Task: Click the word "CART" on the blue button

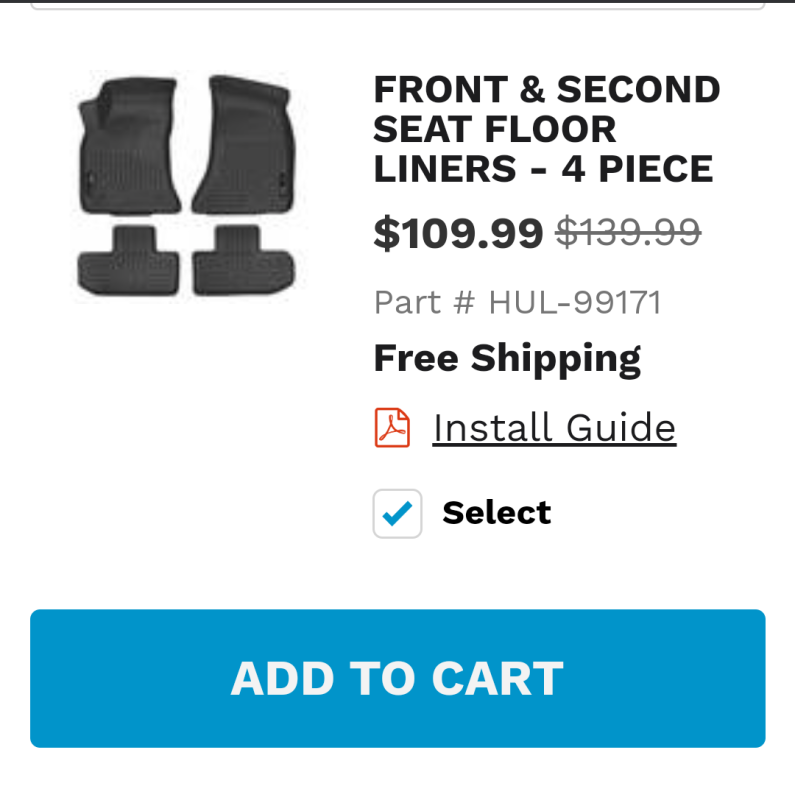Action: coord(498,679)
